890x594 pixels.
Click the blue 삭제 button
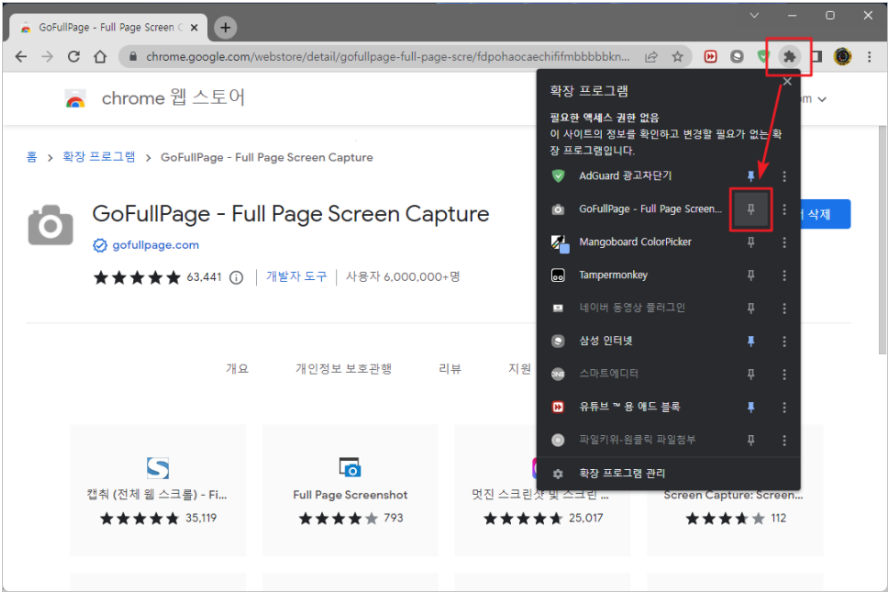coord(825,214)
